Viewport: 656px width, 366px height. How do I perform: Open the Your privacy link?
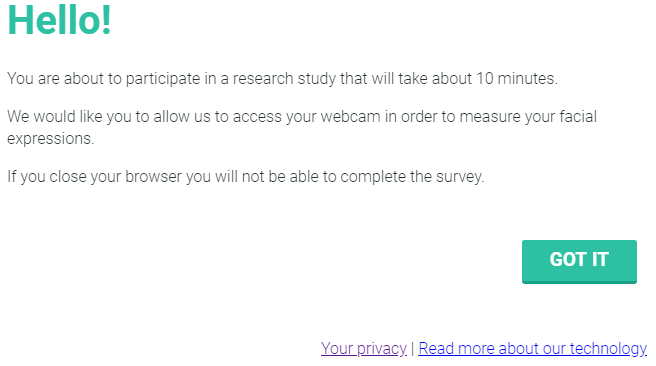coord(364,348)
